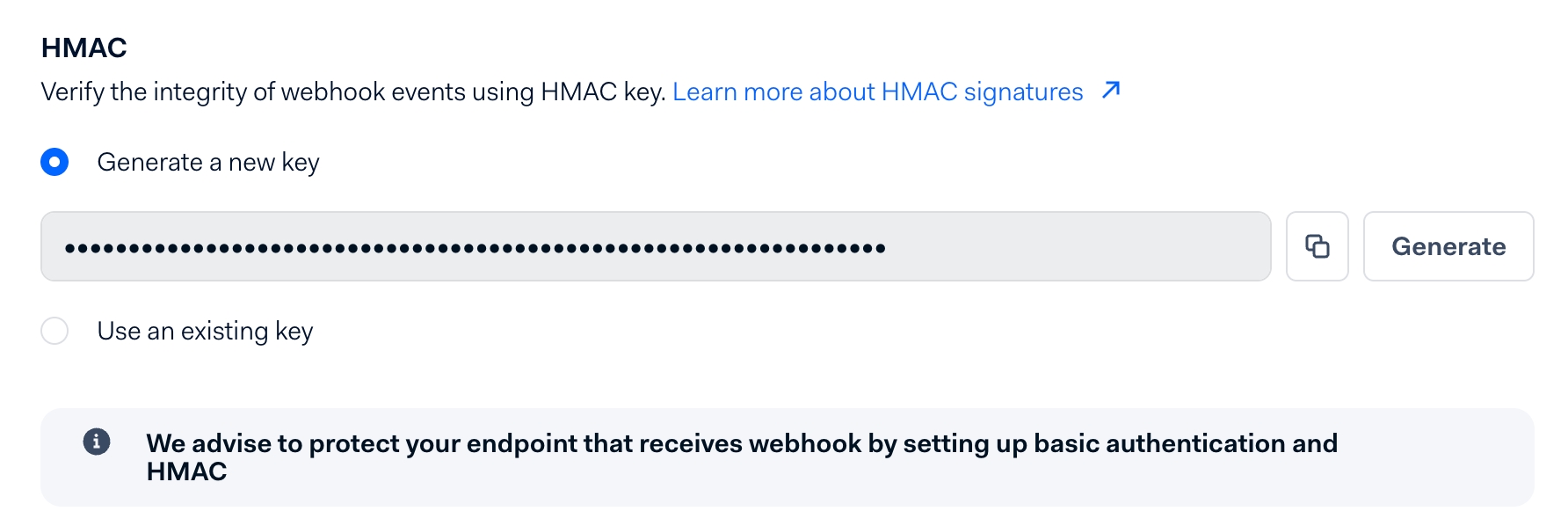Click the info icon in advisory banner

coord(97,442)
